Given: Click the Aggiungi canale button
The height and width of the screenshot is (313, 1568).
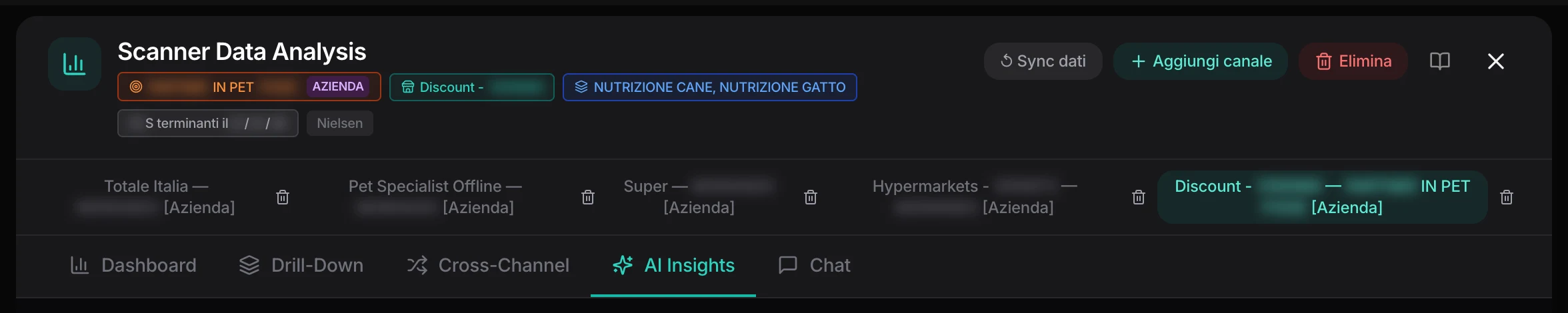Looking at the screenshot, I should [x=1201, y=61].
